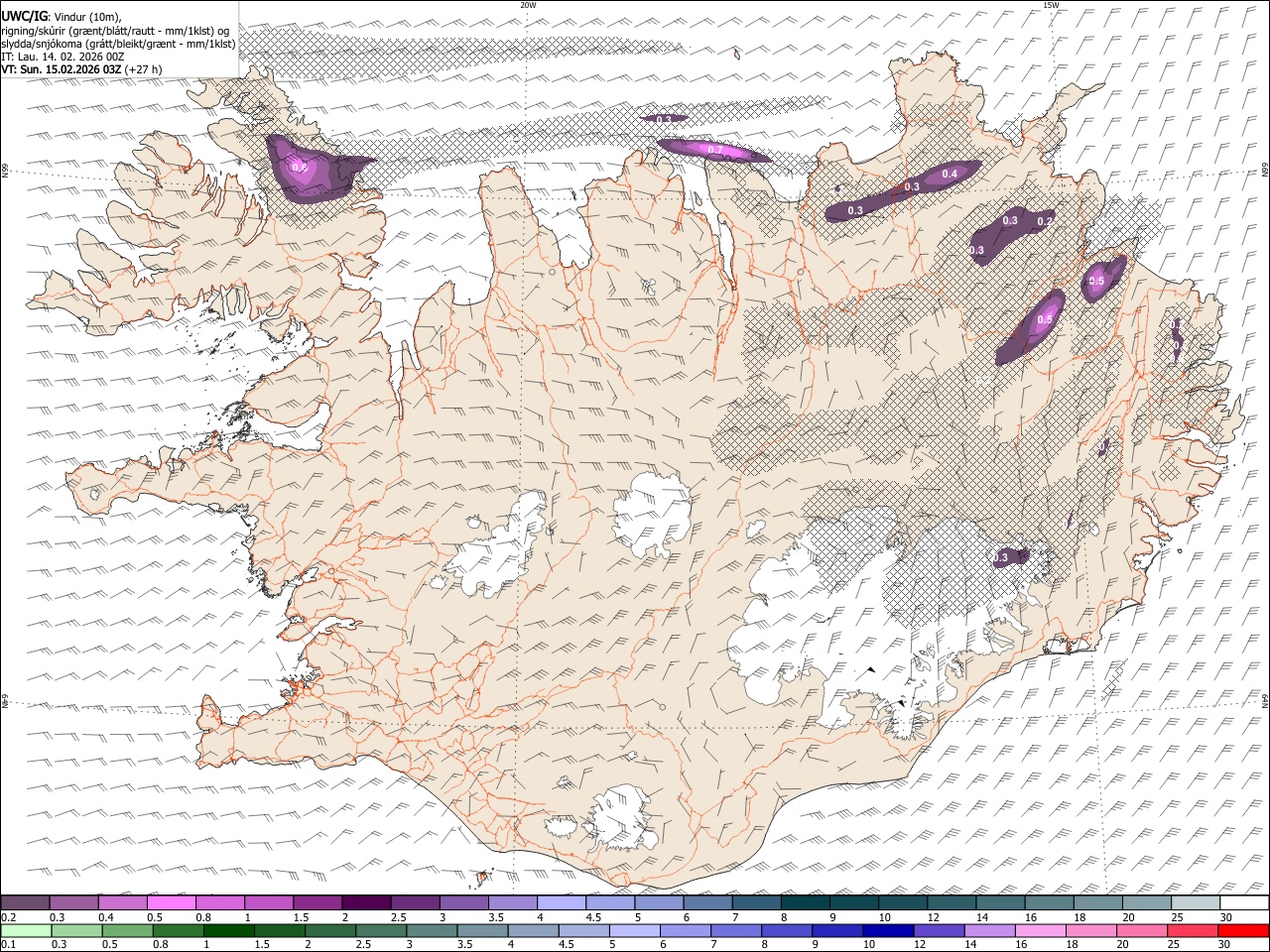Pick the darkest purple swatch between 2 and 2.5
Screen dimensions: 1270x952
368,903
